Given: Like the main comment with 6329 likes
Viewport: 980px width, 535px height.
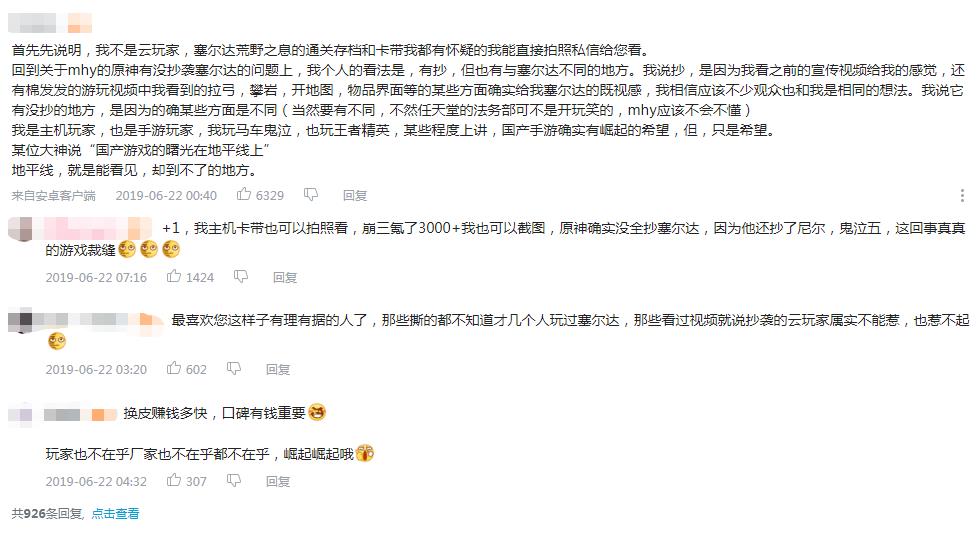Looking at the screenshot, I should [244, 196].
